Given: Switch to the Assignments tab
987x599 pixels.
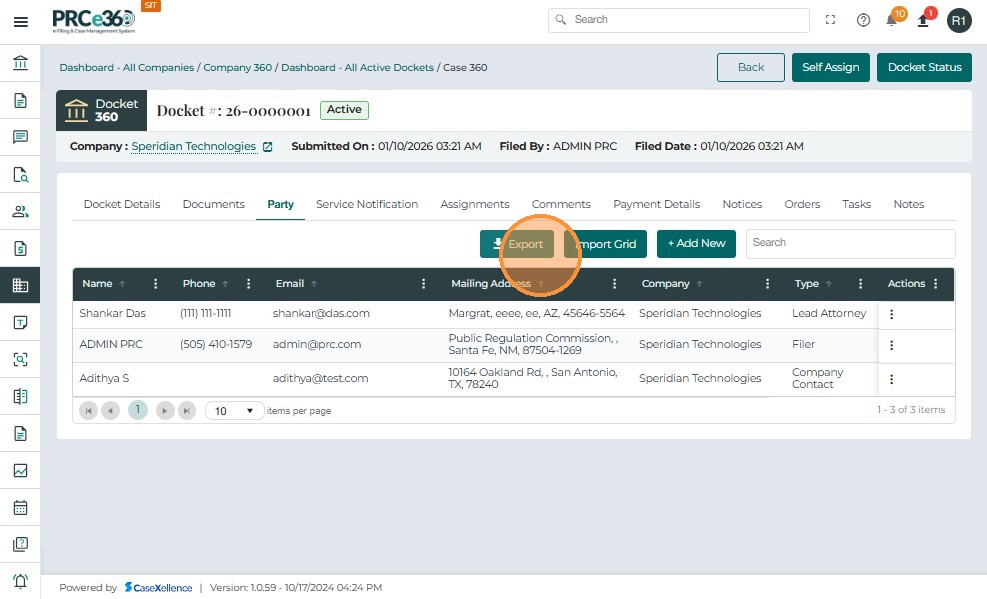Looking at the screenshot, I should click(475, 204).
